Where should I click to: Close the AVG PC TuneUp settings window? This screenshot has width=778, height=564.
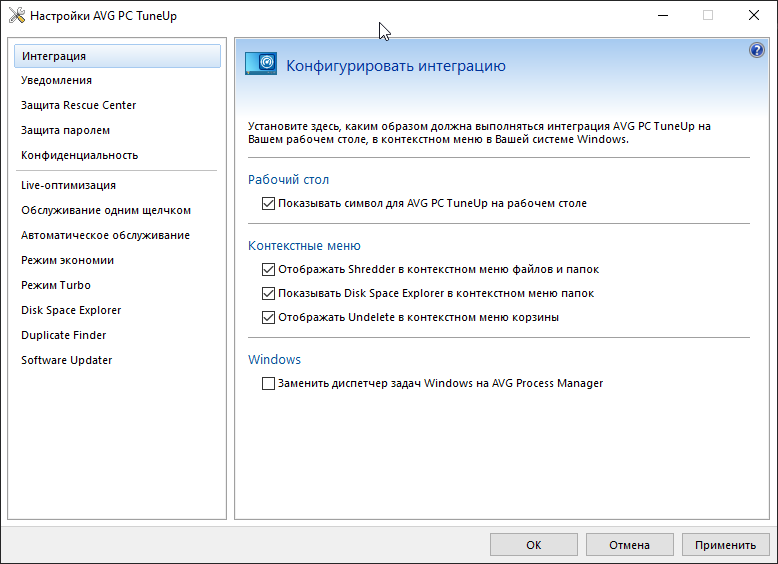point(752,16)
